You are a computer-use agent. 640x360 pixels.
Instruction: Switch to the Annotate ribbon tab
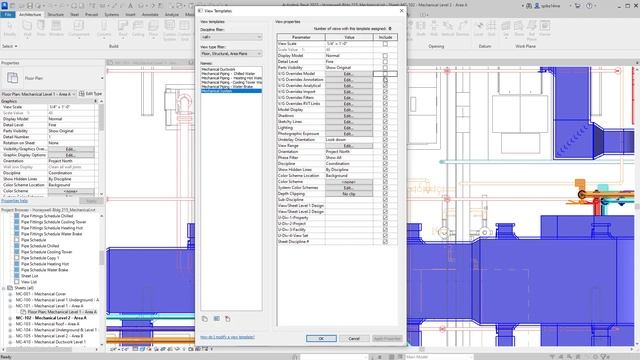click(150, 14)
